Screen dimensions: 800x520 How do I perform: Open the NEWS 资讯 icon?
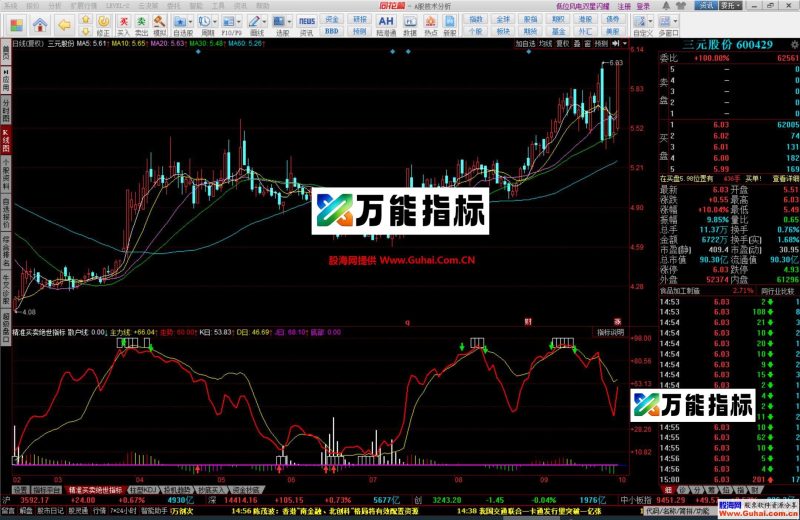[x=307, y=25]
